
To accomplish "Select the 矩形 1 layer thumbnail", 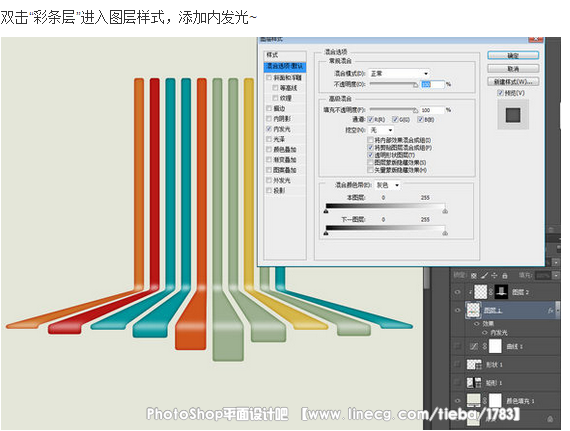I will point(473,383).
